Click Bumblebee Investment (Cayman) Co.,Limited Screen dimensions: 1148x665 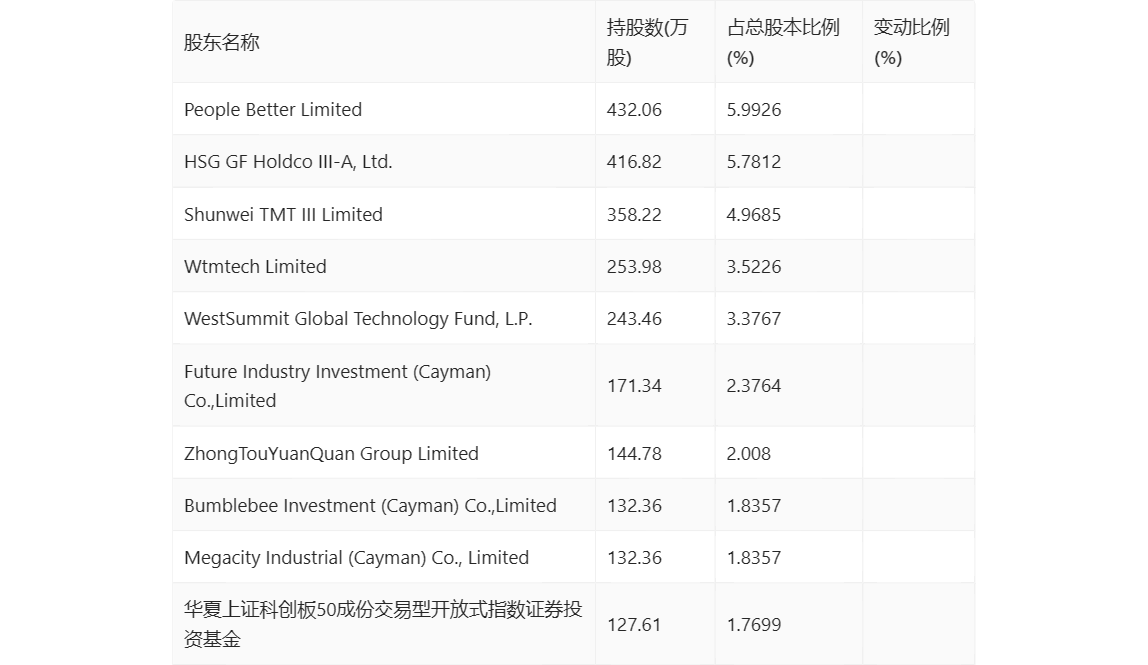coord(370,506)
